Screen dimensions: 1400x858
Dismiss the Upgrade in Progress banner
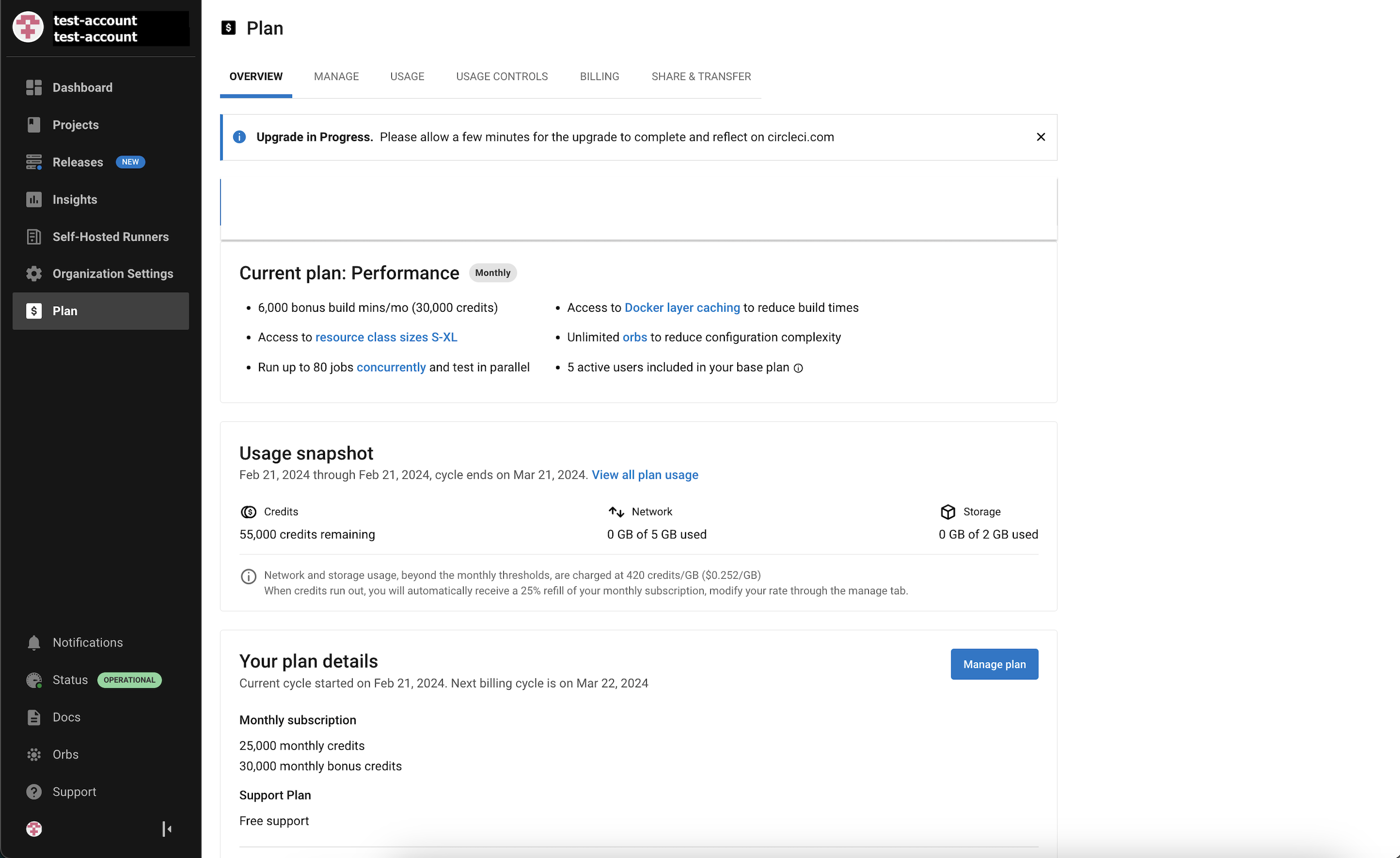(1040, 137)
